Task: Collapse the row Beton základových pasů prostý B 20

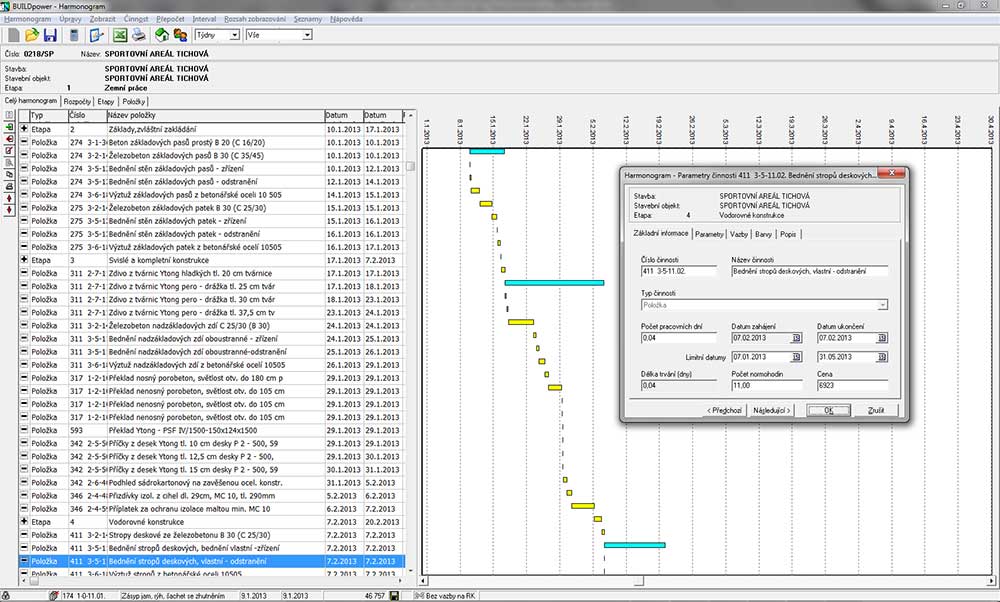Action: point(24,142)
